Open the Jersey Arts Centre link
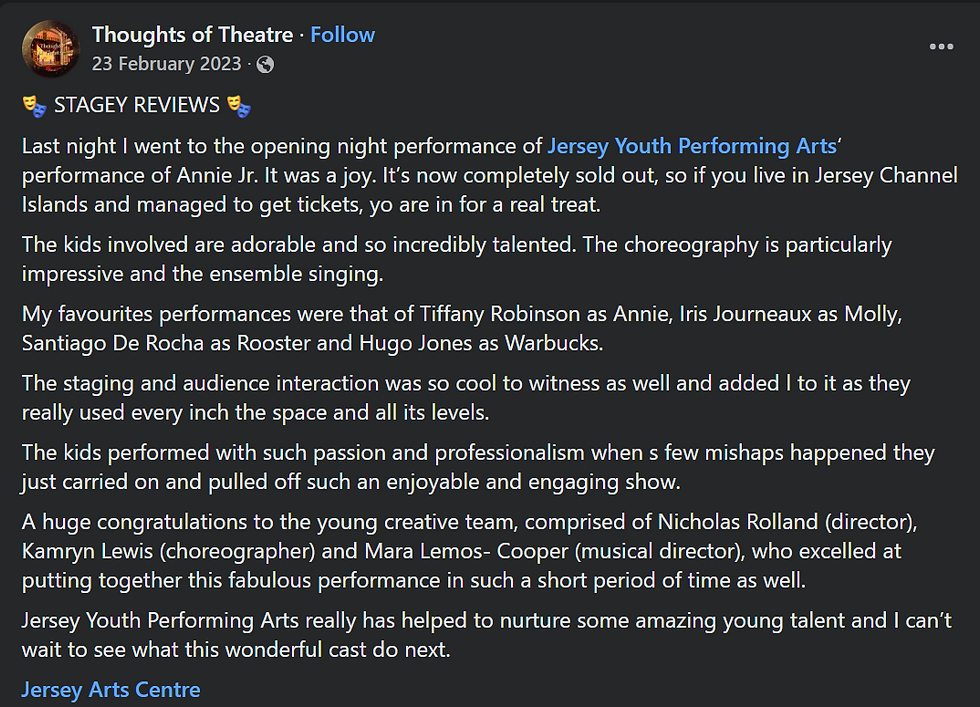 (111, 690)
